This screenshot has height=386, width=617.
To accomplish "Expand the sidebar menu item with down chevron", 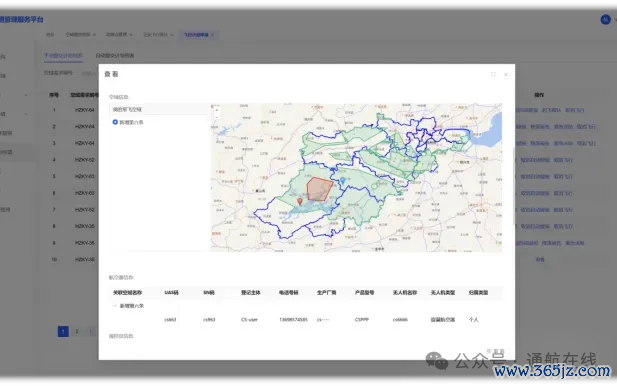I will point(26,95).
